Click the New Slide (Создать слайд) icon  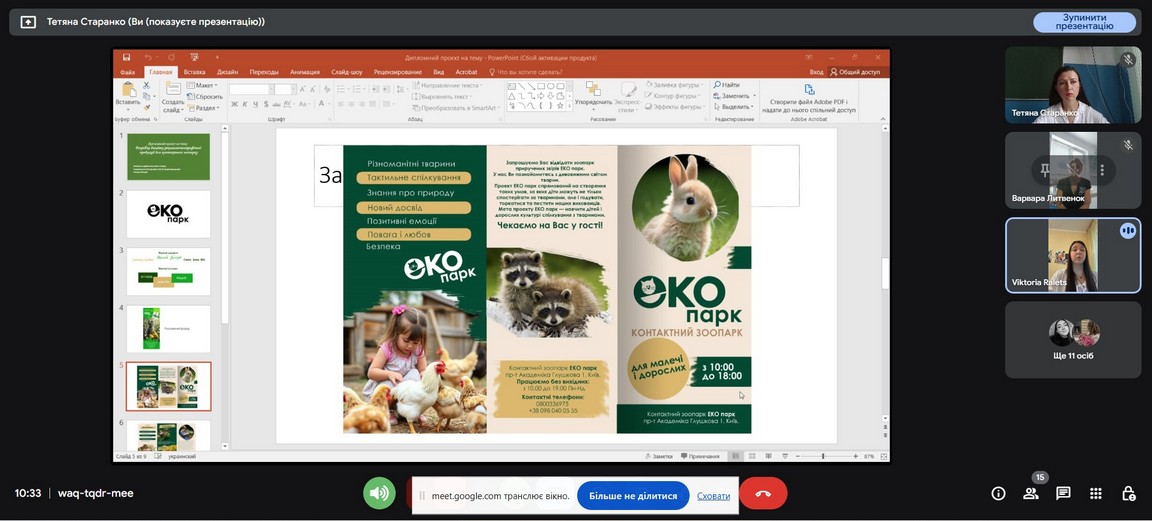pyautogui.click(x=173, y=89)
